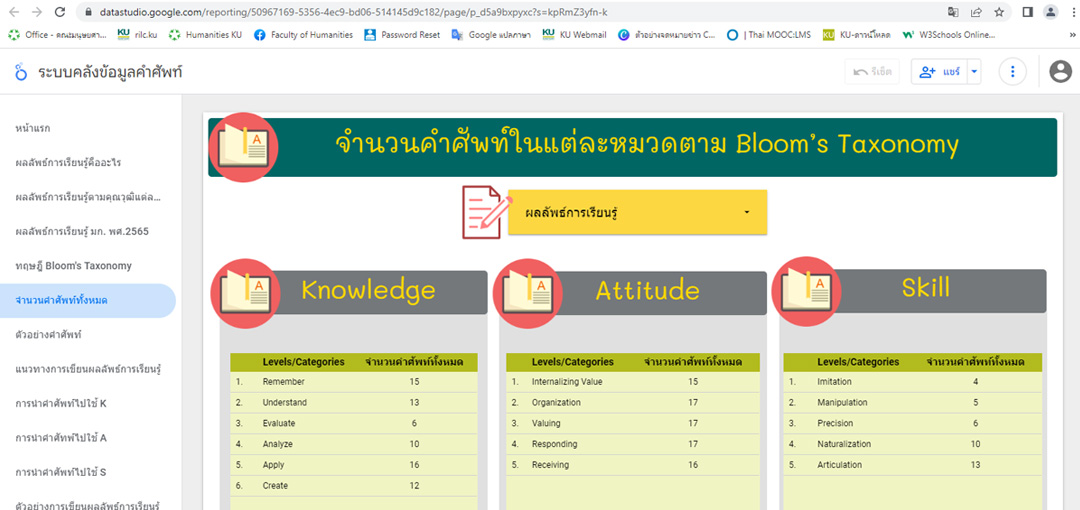This screenshot has width=1080, height=510.
Task: Open the Password Reset bookmark
Action: 402,34
